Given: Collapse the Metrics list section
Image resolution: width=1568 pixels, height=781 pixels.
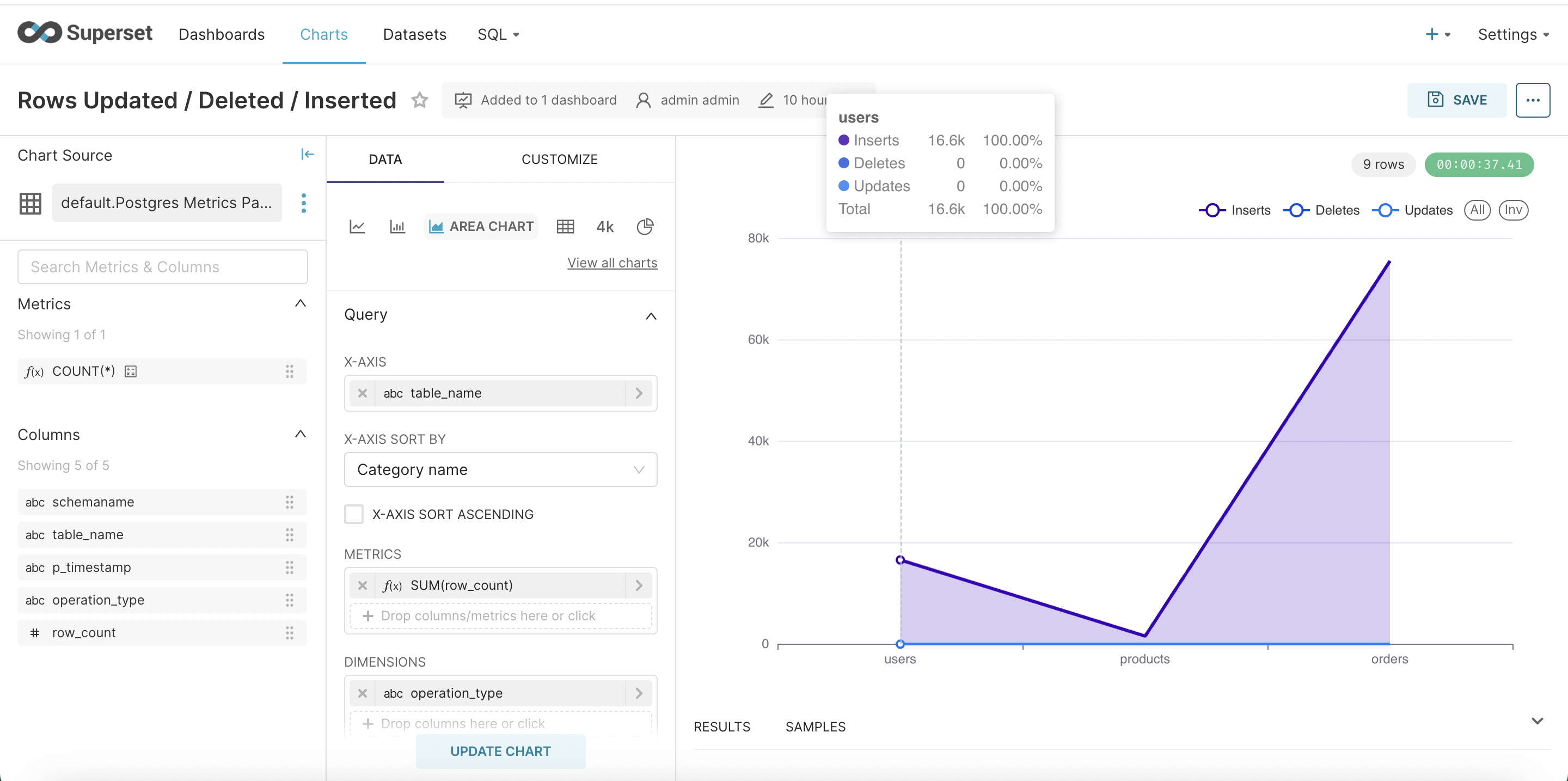Looking at the screenshot, I should click(300, 303).
